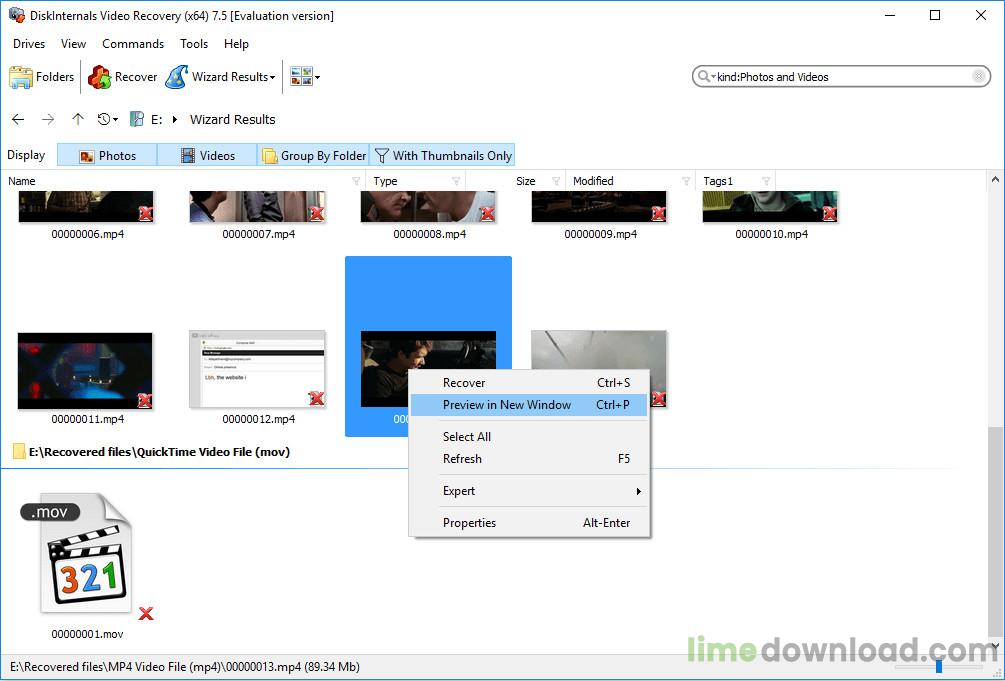Toggle the Videos display filter
1005x681 pixels.
208,155
